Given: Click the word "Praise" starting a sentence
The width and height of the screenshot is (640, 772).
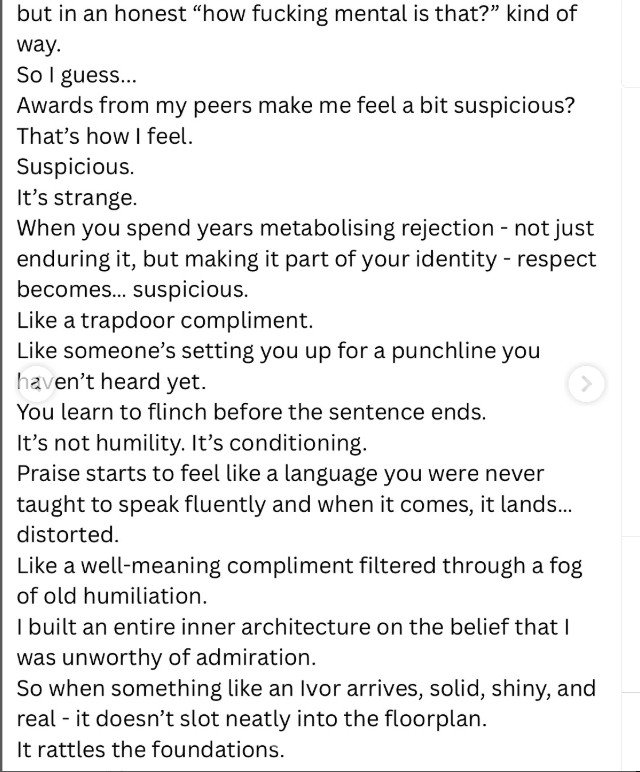Looking at the screenshot, I should click(48, 474).
